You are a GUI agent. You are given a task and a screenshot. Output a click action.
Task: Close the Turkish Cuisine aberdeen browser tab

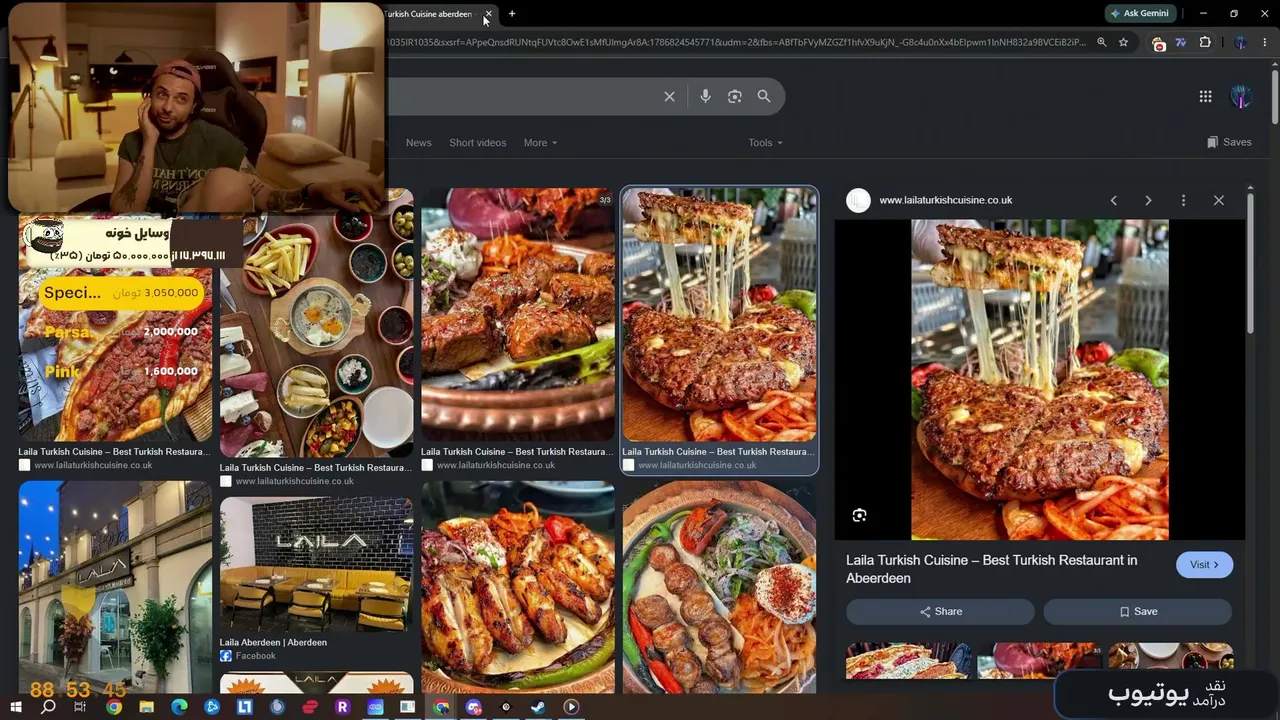point(488,14)
